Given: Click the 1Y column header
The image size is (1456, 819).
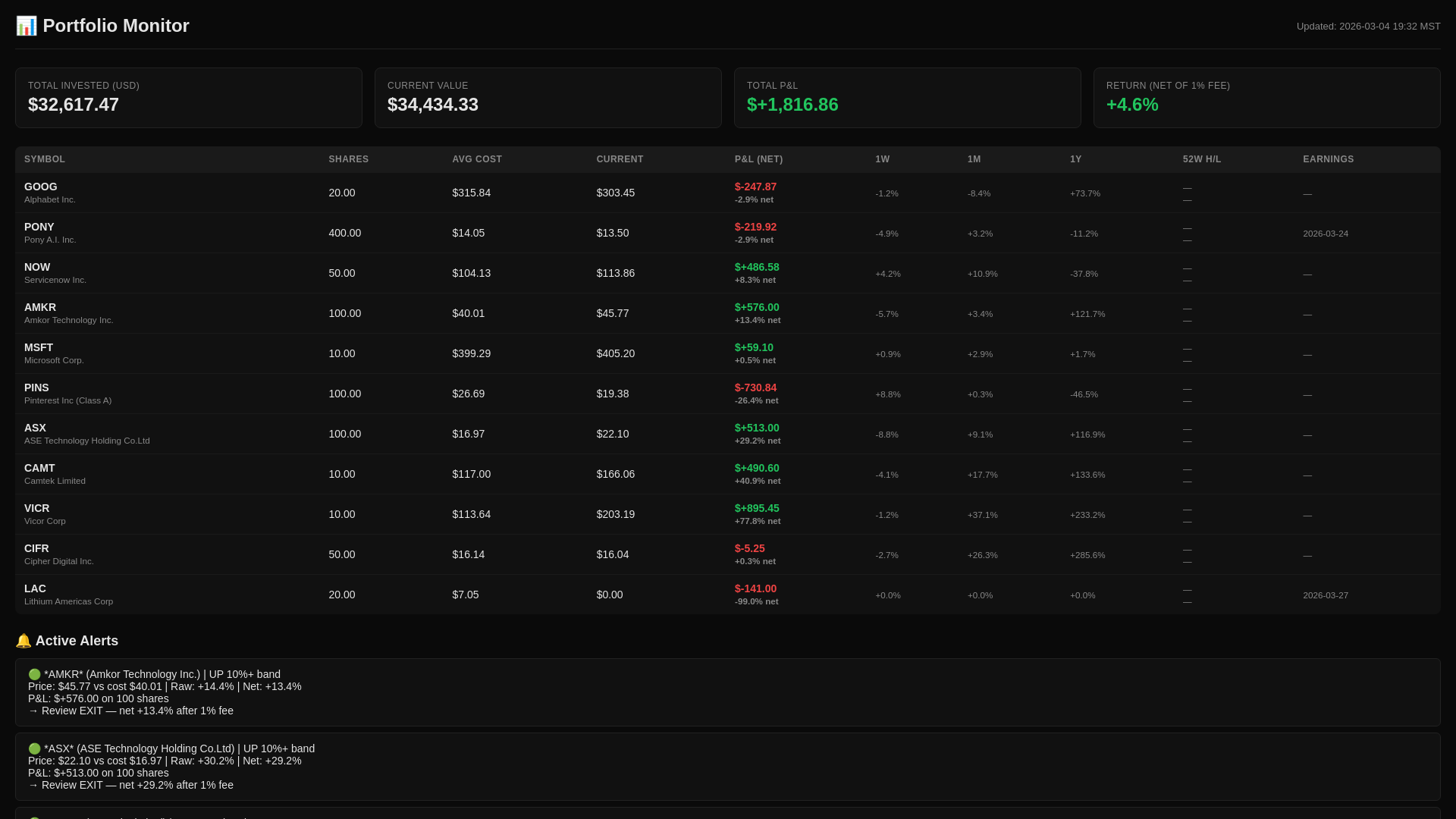Looking at the screenshot, I should point(1075,159).
